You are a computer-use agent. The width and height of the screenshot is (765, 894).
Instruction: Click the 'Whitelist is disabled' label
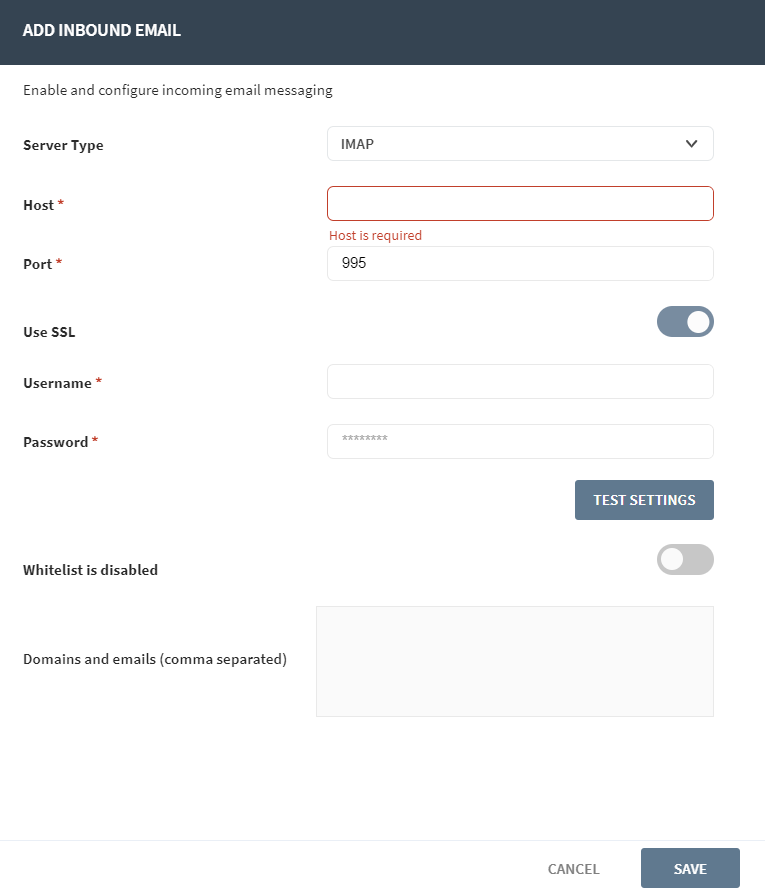[90, 570]
